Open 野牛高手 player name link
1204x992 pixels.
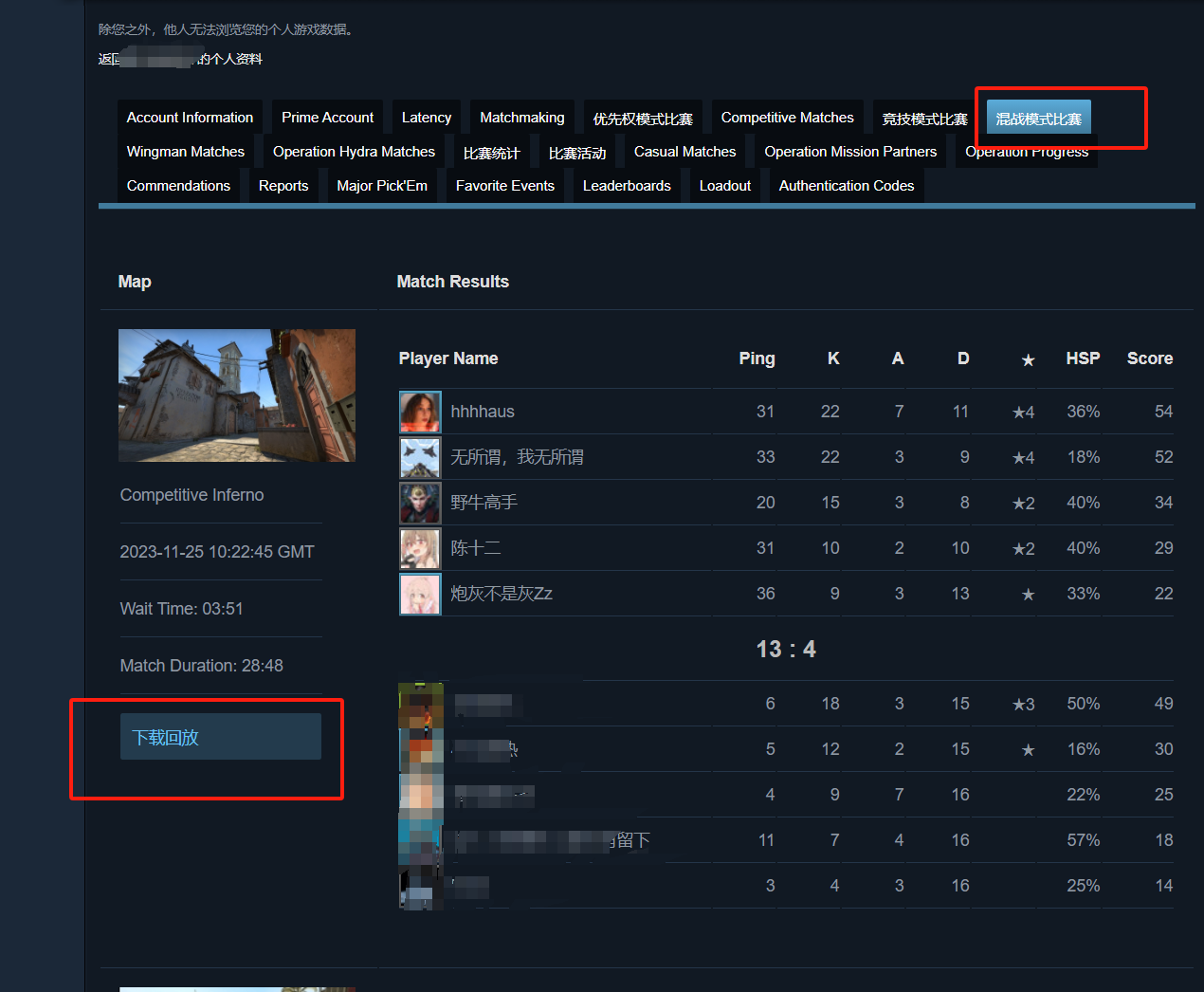click(x=483, y=503)
